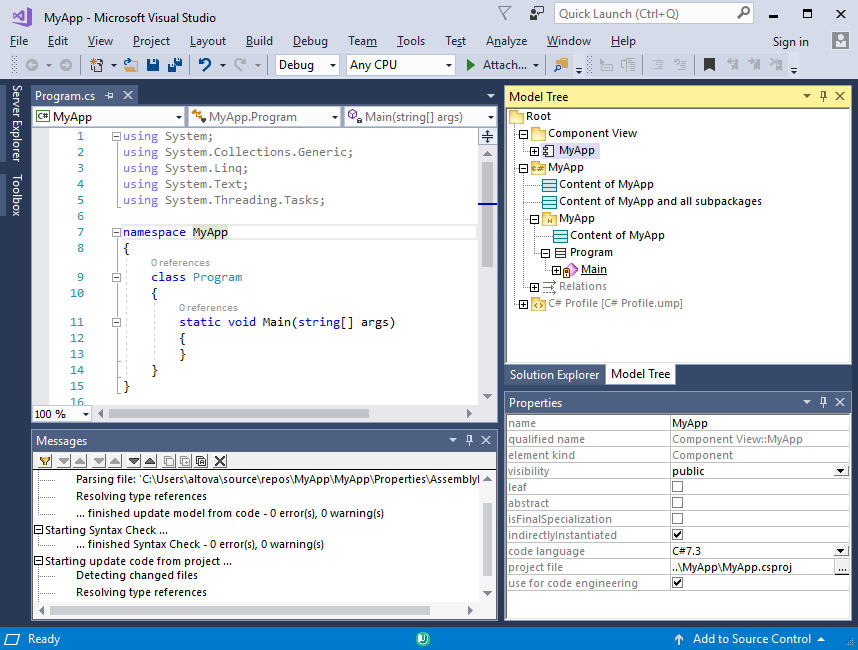Image resolution: width=858 pixels, height=650 pixels.
Task: Toggle the use for code engineering checkbox
Action: pos(677,583)
